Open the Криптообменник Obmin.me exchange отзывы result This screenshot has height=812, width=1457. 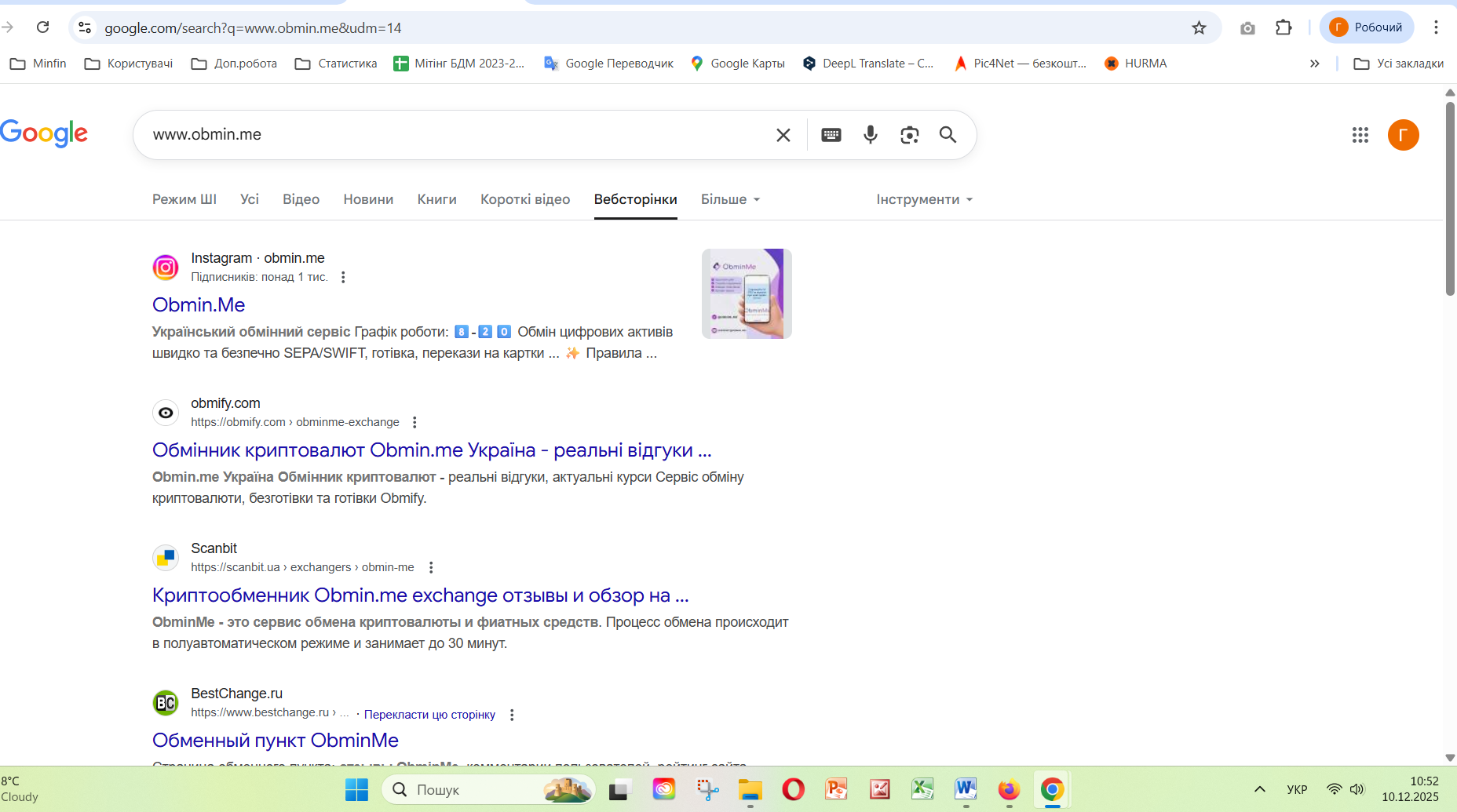pos(421,595)
